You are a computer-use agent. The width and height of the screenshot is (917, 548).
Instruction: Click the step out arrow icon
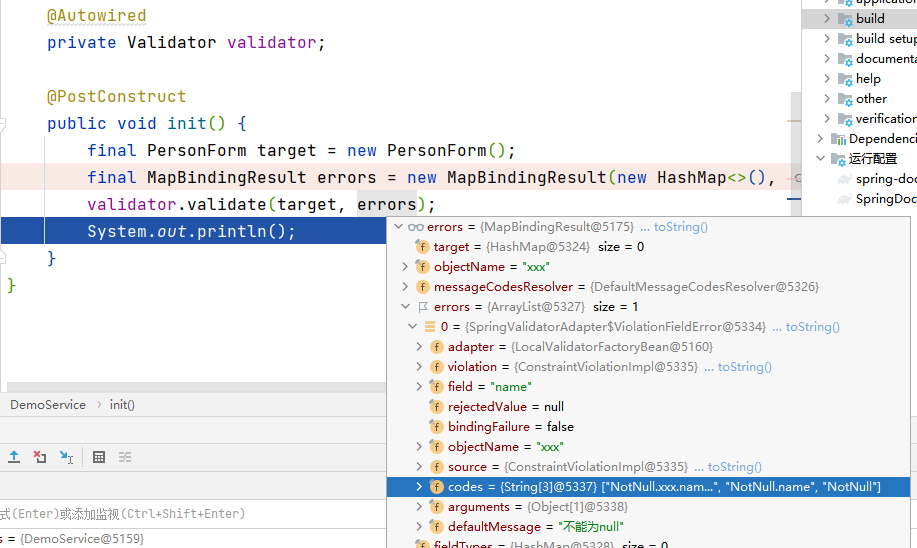point(14,457)
